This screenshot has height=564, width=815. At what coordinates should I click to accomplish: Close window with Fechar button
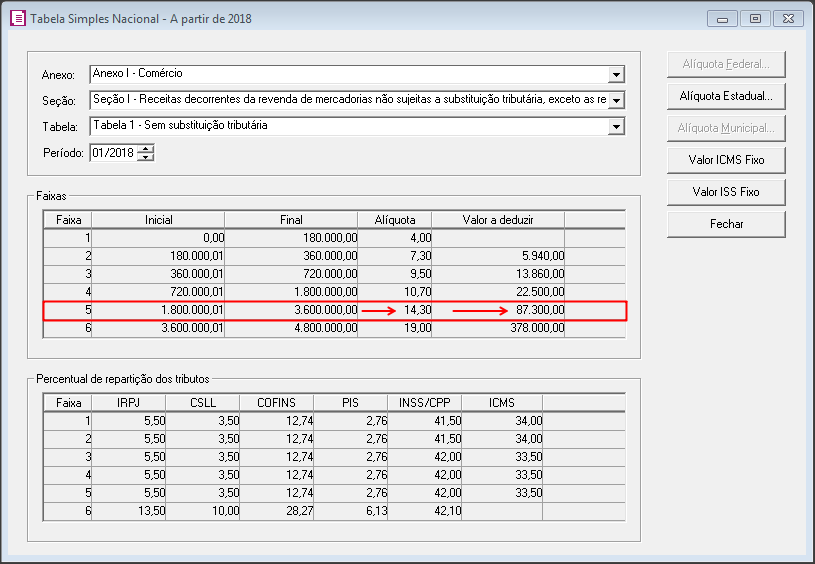726,224
